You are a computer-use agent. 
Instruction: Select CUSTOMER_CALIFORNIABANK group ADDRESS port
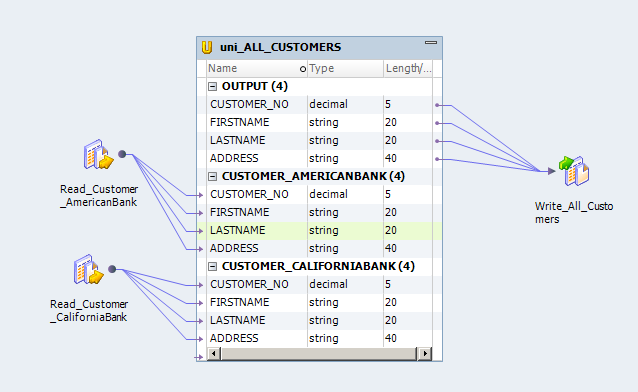click(319, 338)
